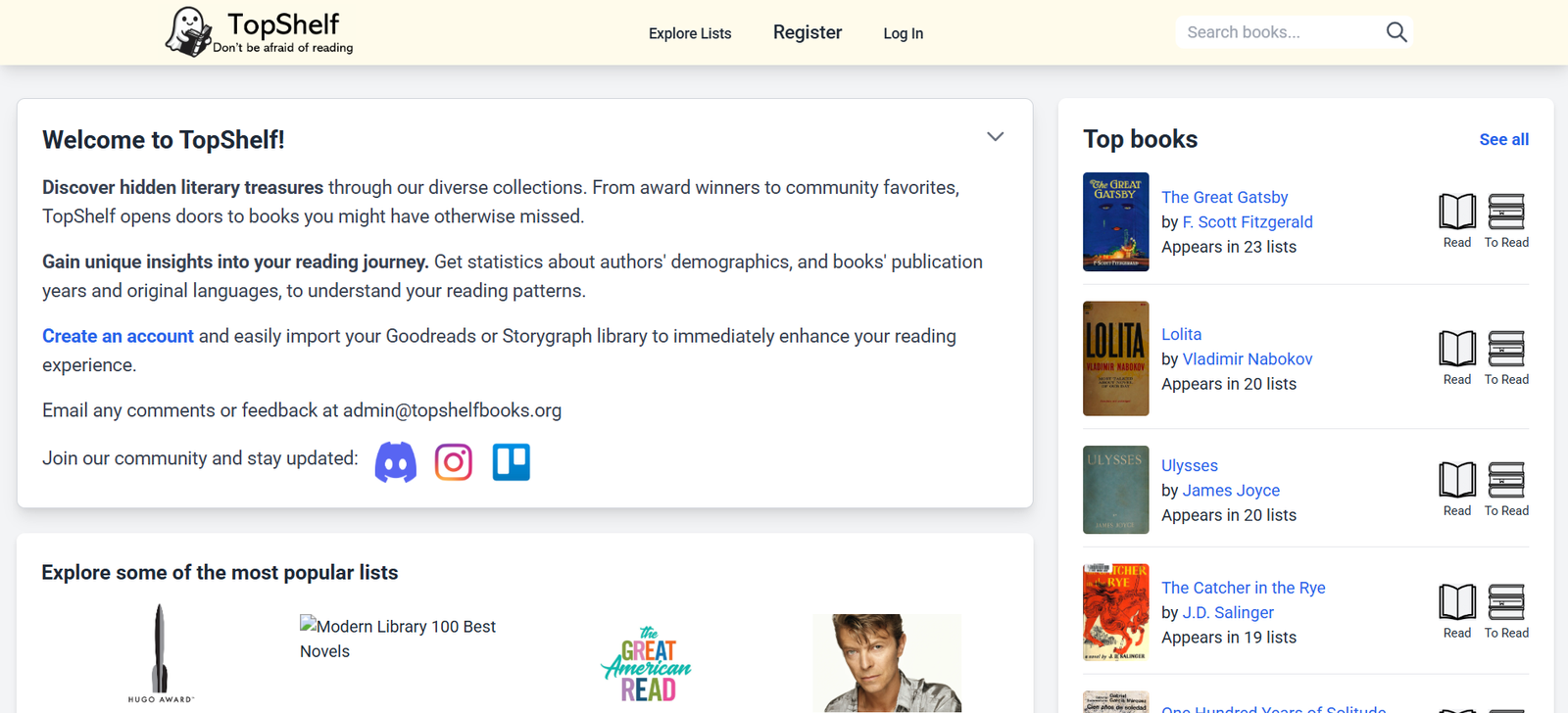Open the Hugo Award list thumbnail

click(160, 653)
